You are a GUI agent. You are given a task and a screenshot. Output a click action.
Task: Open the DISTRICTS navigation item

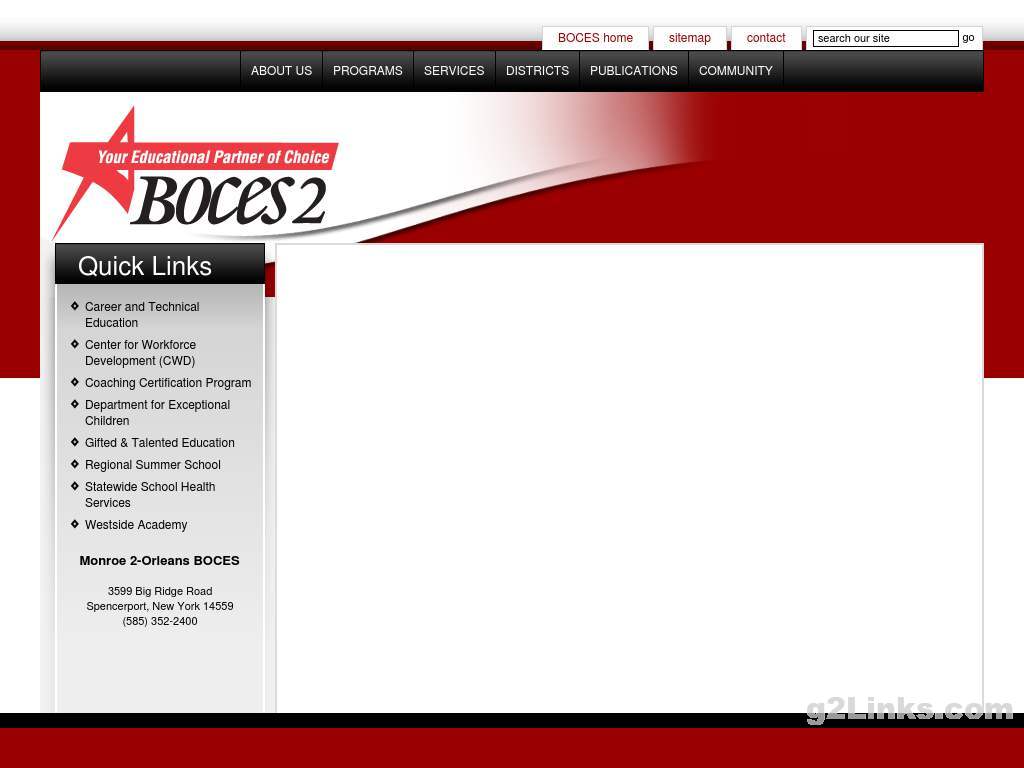click(x=537, y=71)
